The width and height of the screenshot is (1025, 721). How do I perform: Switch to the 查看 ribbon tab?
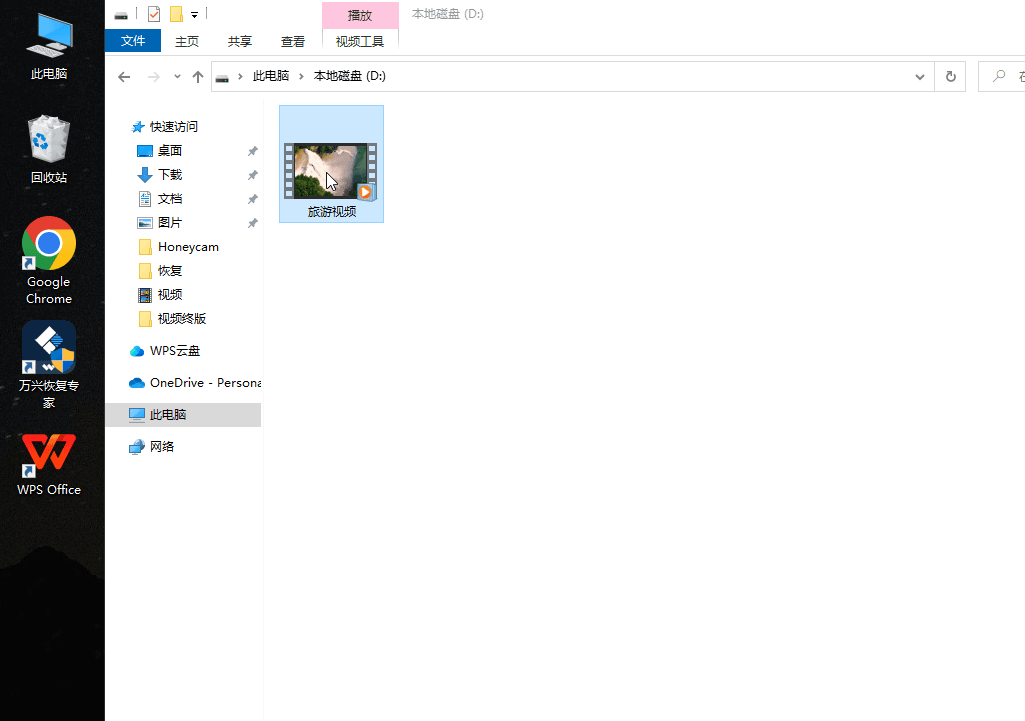[x=292, y=41]
